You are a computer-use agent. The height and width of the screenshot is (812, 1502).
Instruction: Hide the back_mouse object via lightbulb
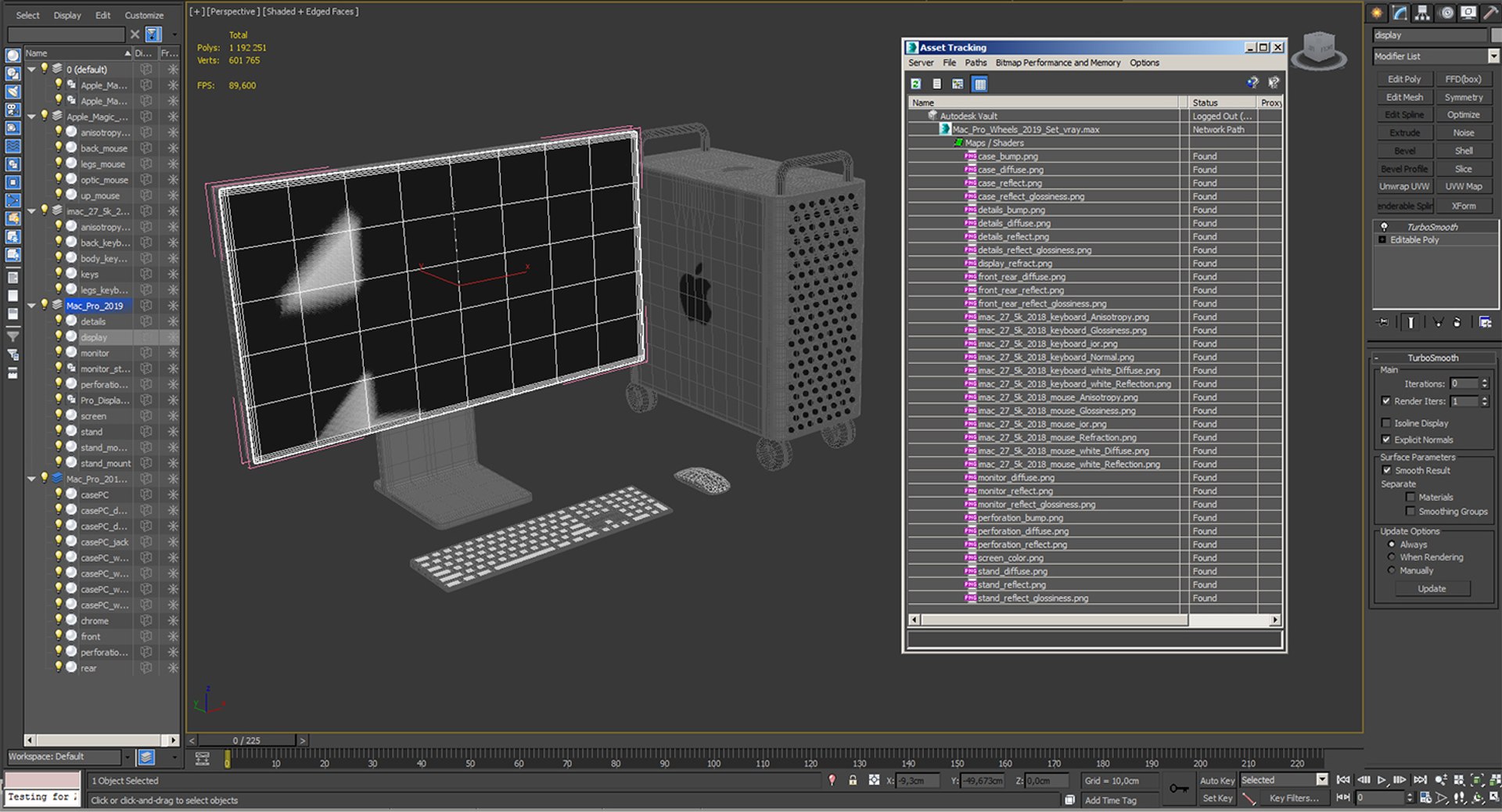tap(59, 147)
